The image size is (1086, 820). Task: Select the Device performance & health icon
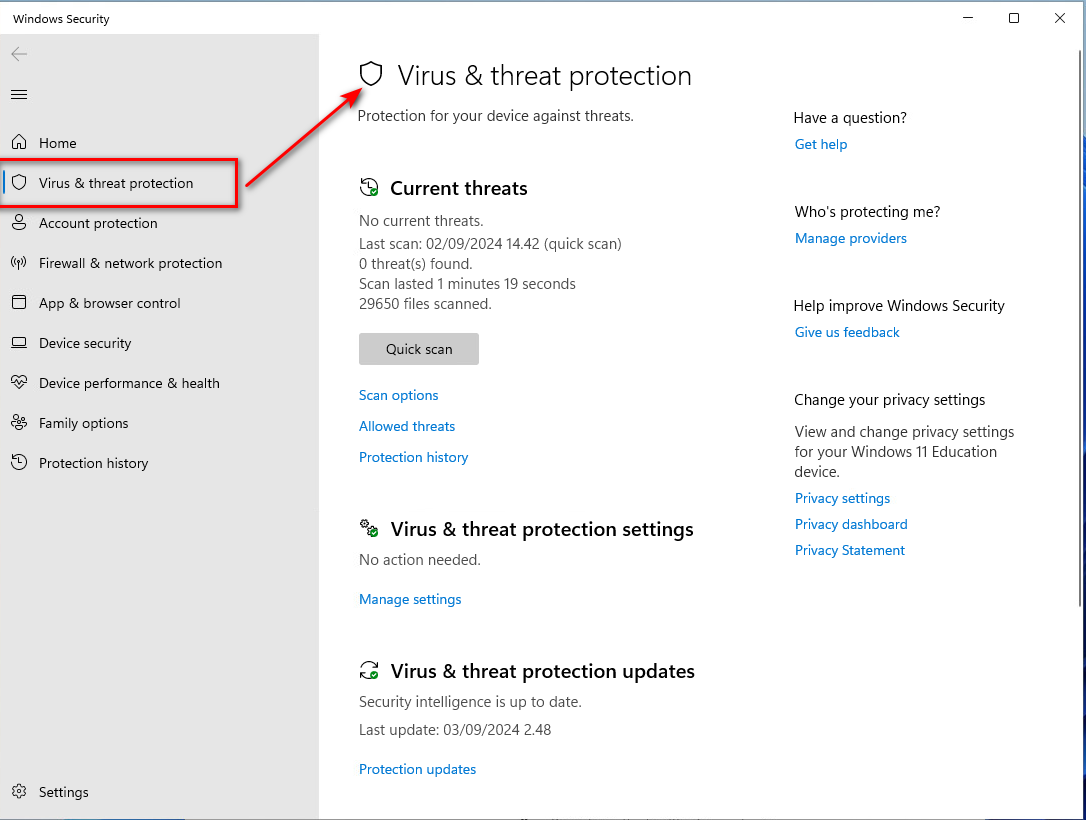click(x=19, y=382)
